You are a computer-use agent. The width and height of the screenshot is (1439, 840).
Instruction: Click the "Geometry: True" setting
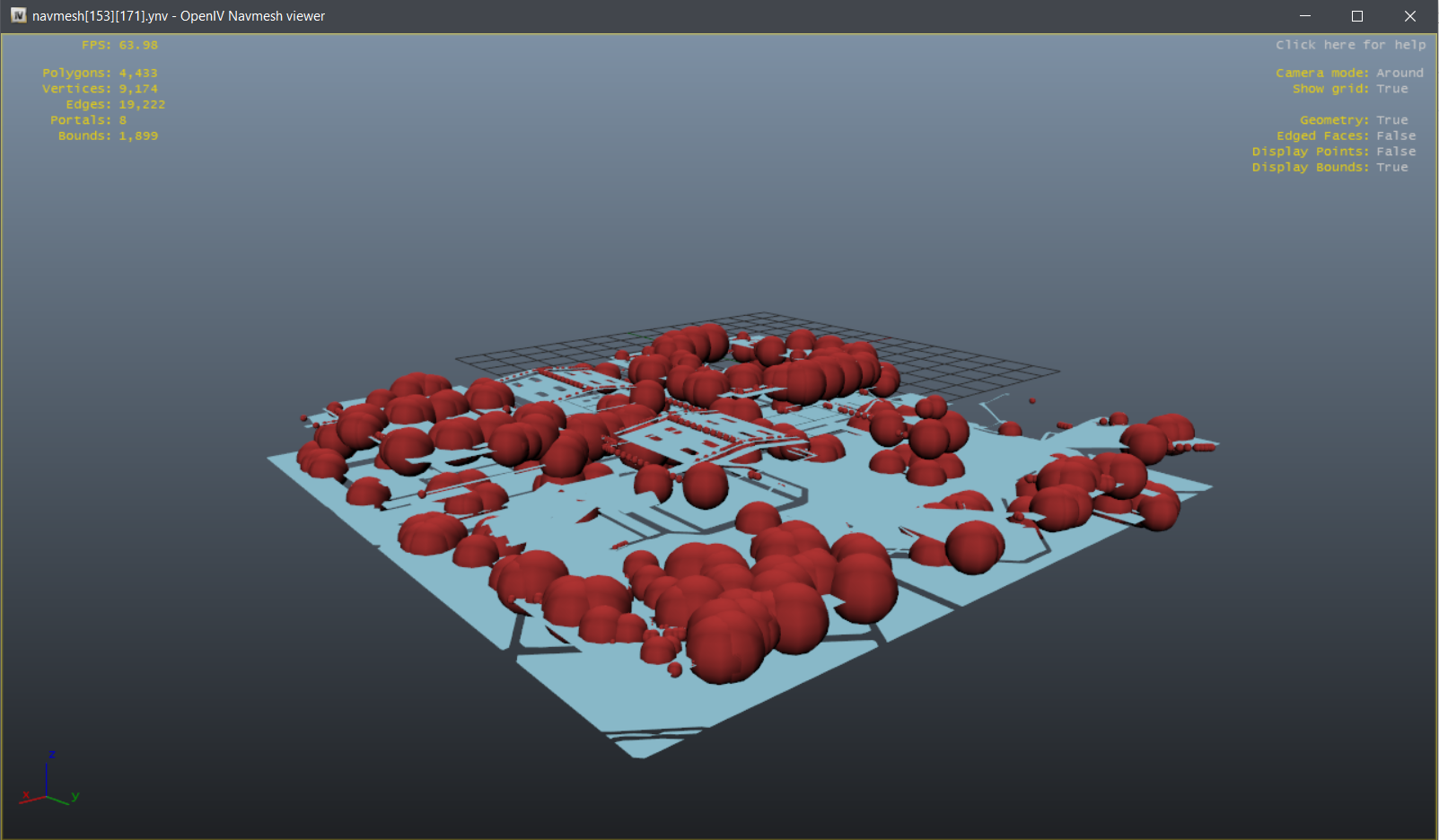point(1354,120)
